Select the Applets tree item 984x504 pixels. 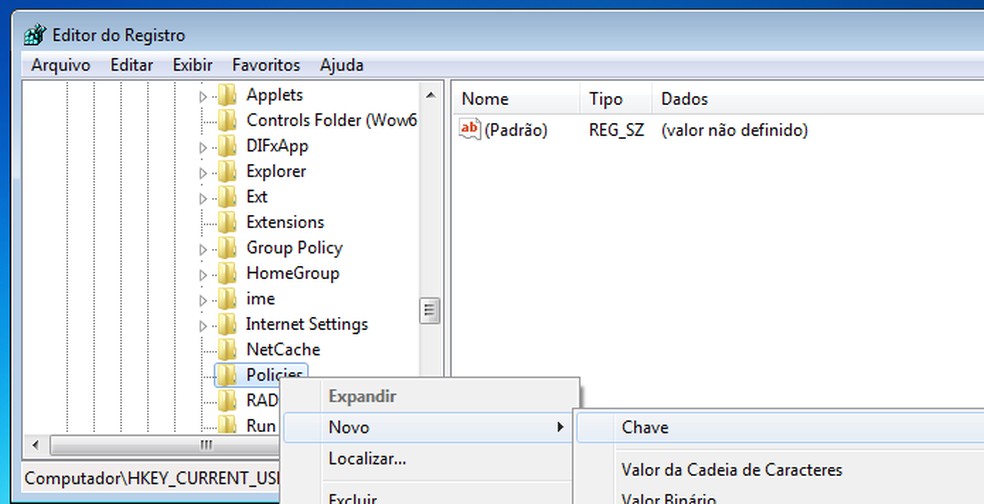[x=274, y=95]
